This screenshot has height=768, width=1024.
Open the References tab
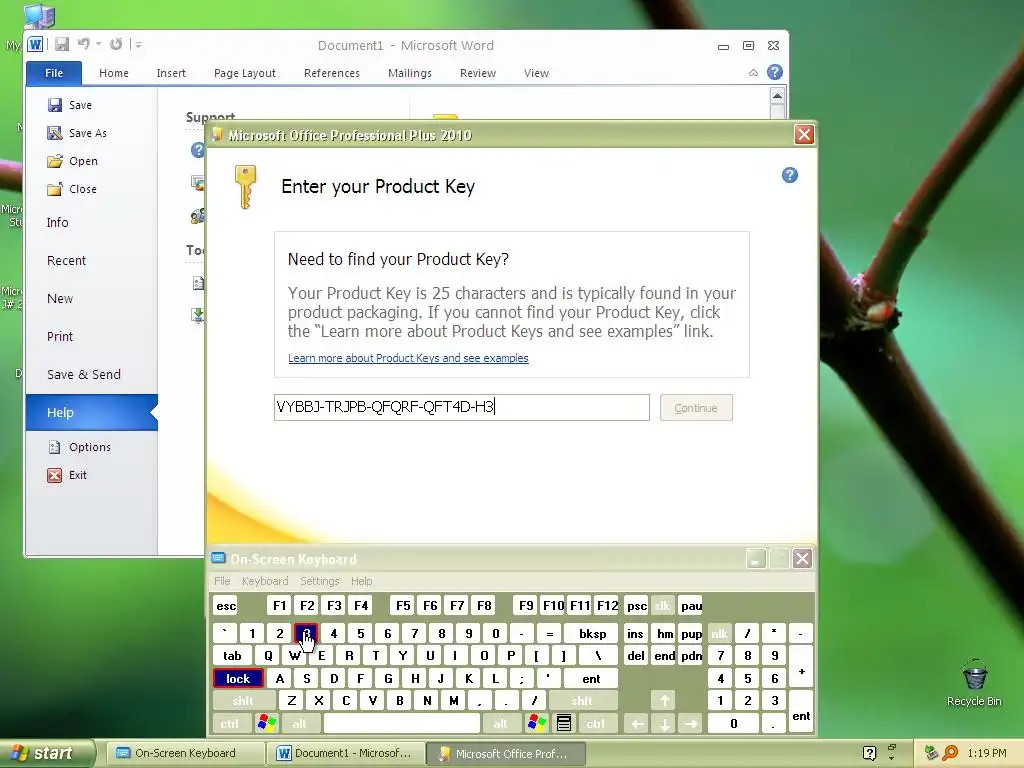332,73
